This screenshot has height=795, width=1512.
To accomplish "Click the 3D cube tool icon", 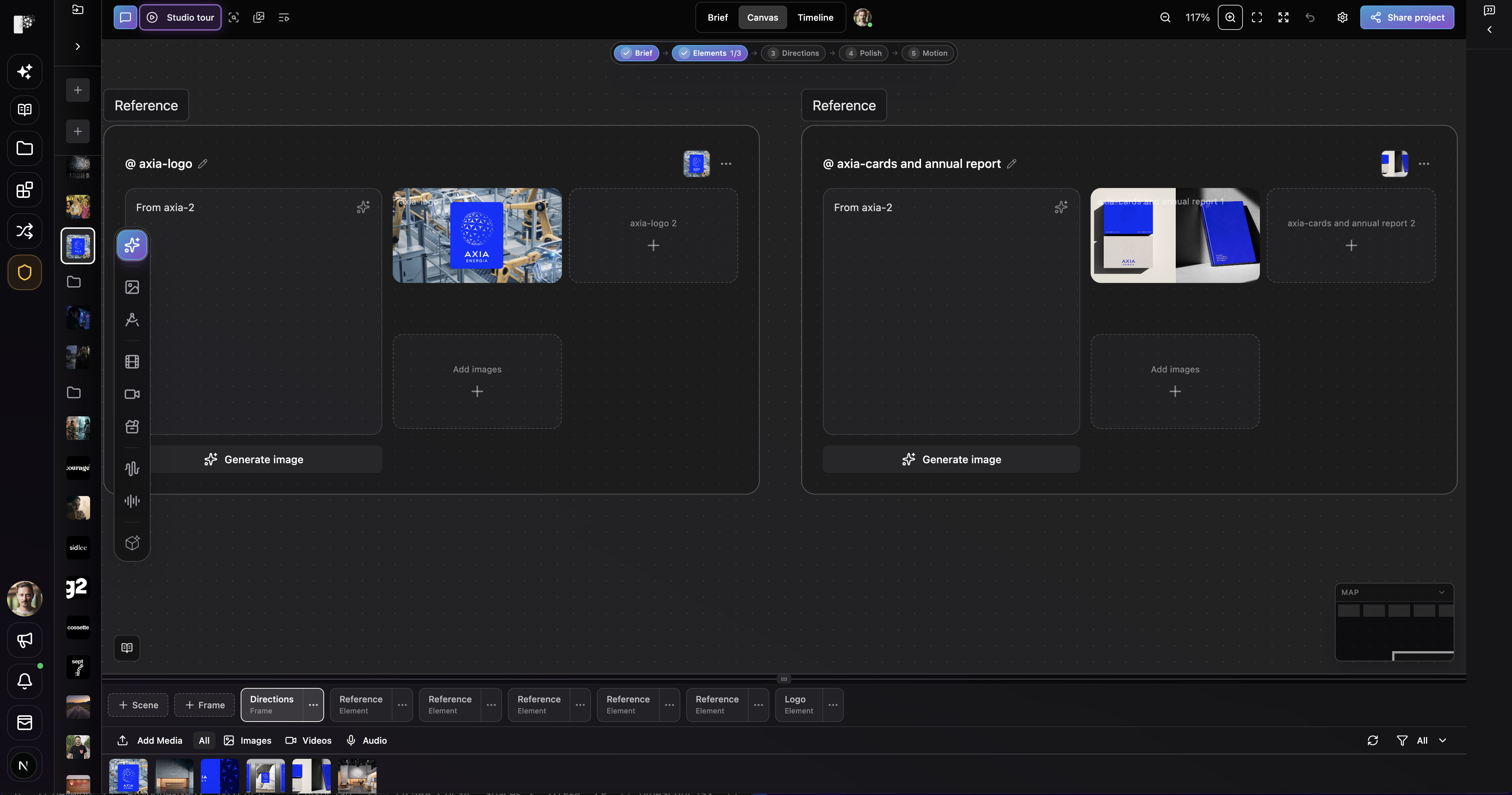I will coord(132,543).
